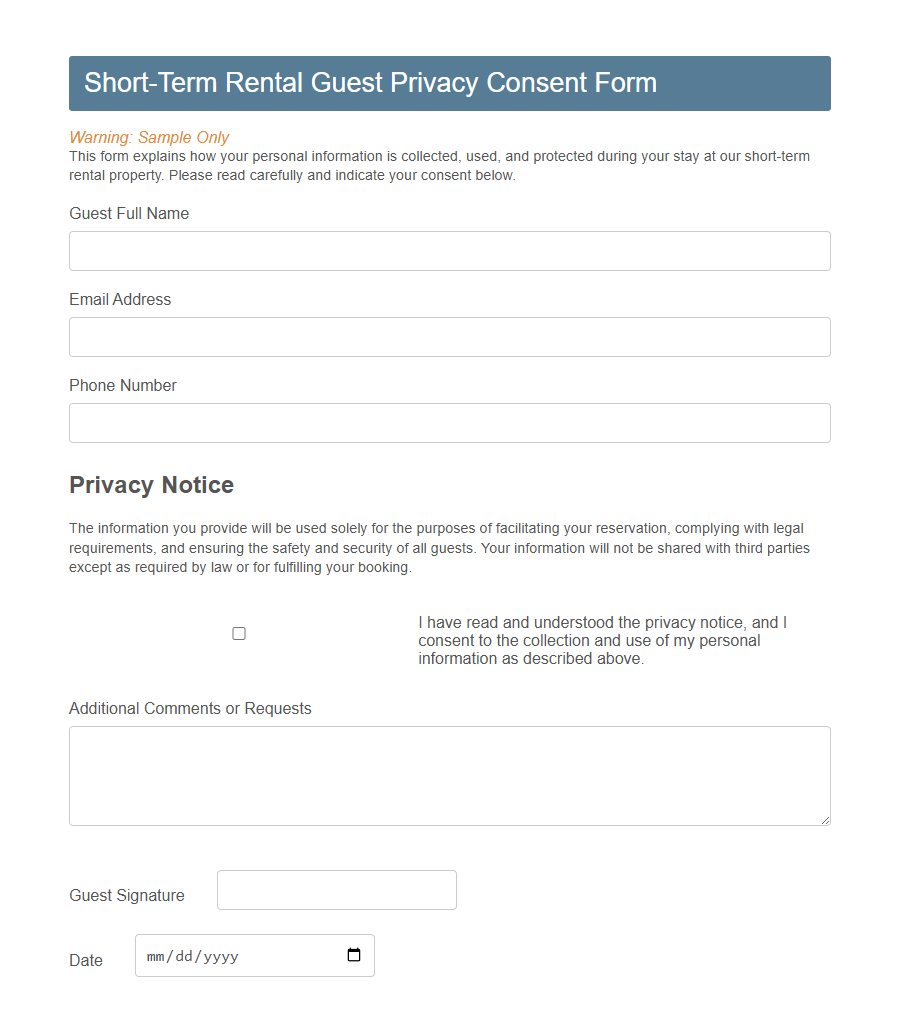Click the Phone Number label
This screenshot has height=1033, width=900.
coord(122,385)
